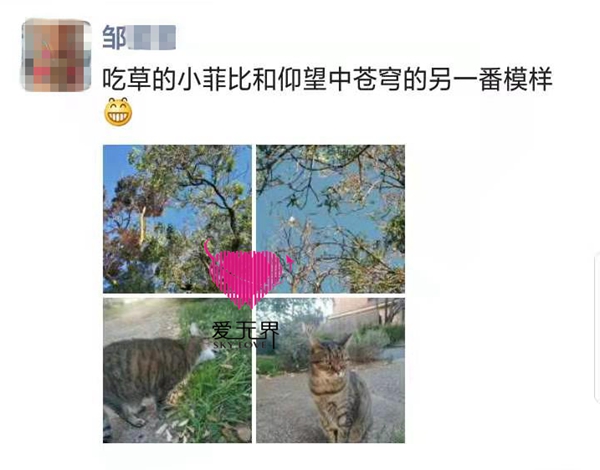Open the top-right bare branches photo

[x=331, y=219]
